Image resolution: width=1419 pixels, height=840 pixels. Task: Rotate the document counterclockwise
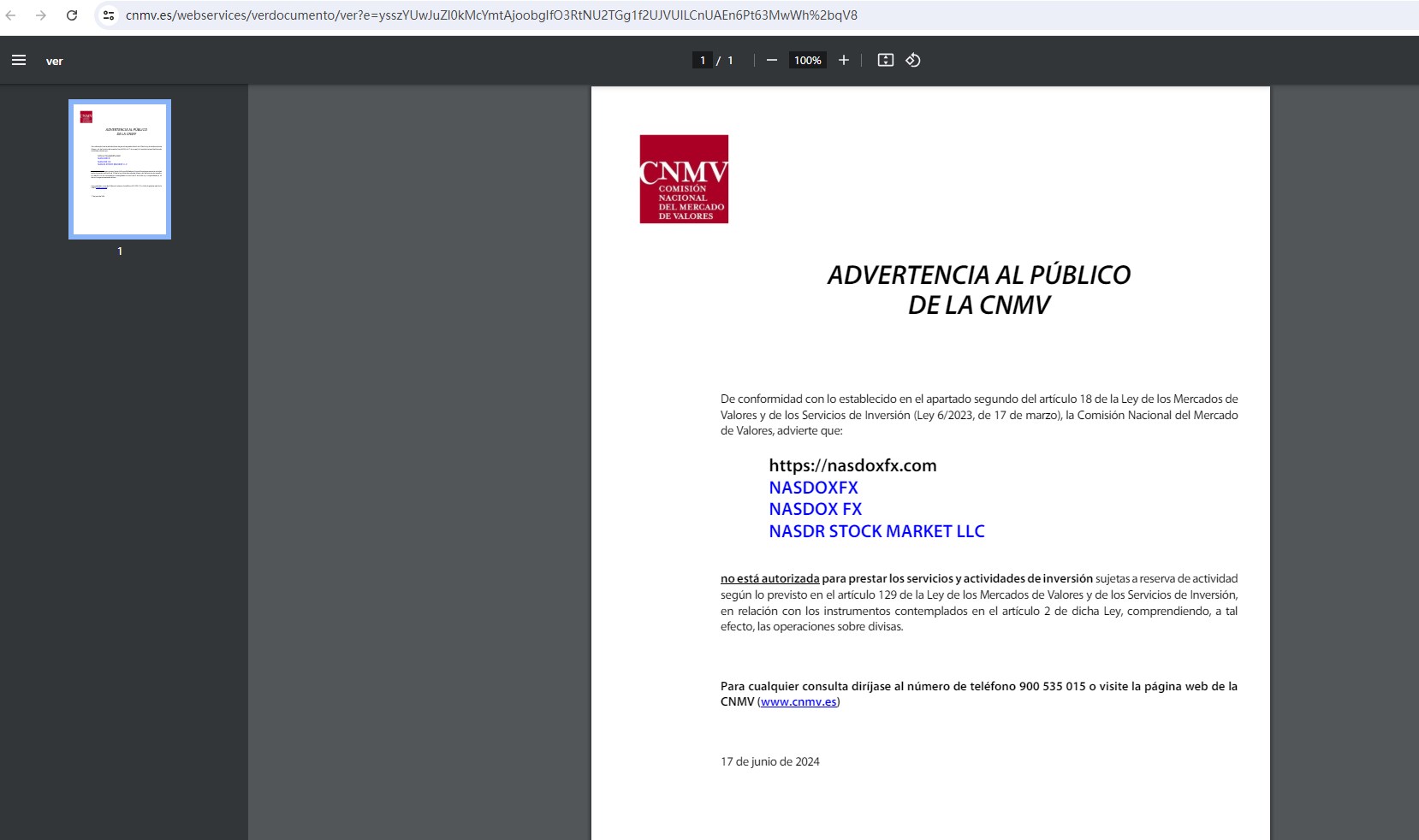[913, 60]
